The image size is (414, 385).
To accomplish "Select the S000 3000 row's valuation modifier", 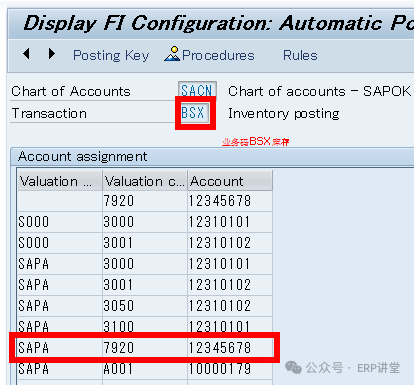I will click(60, 222).
